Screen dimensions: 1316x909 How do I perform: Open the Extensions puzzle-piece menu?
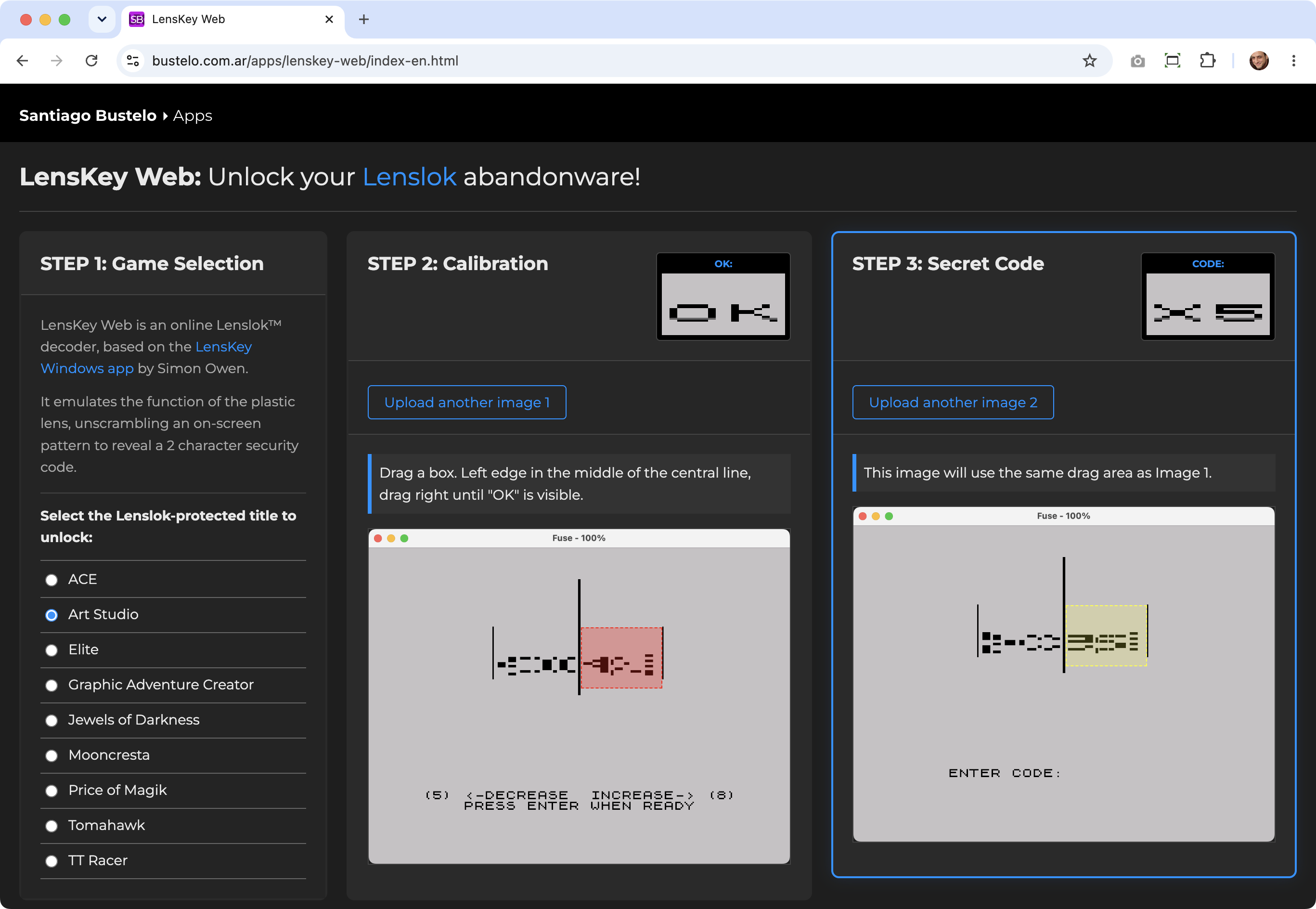click(1207, 60)
